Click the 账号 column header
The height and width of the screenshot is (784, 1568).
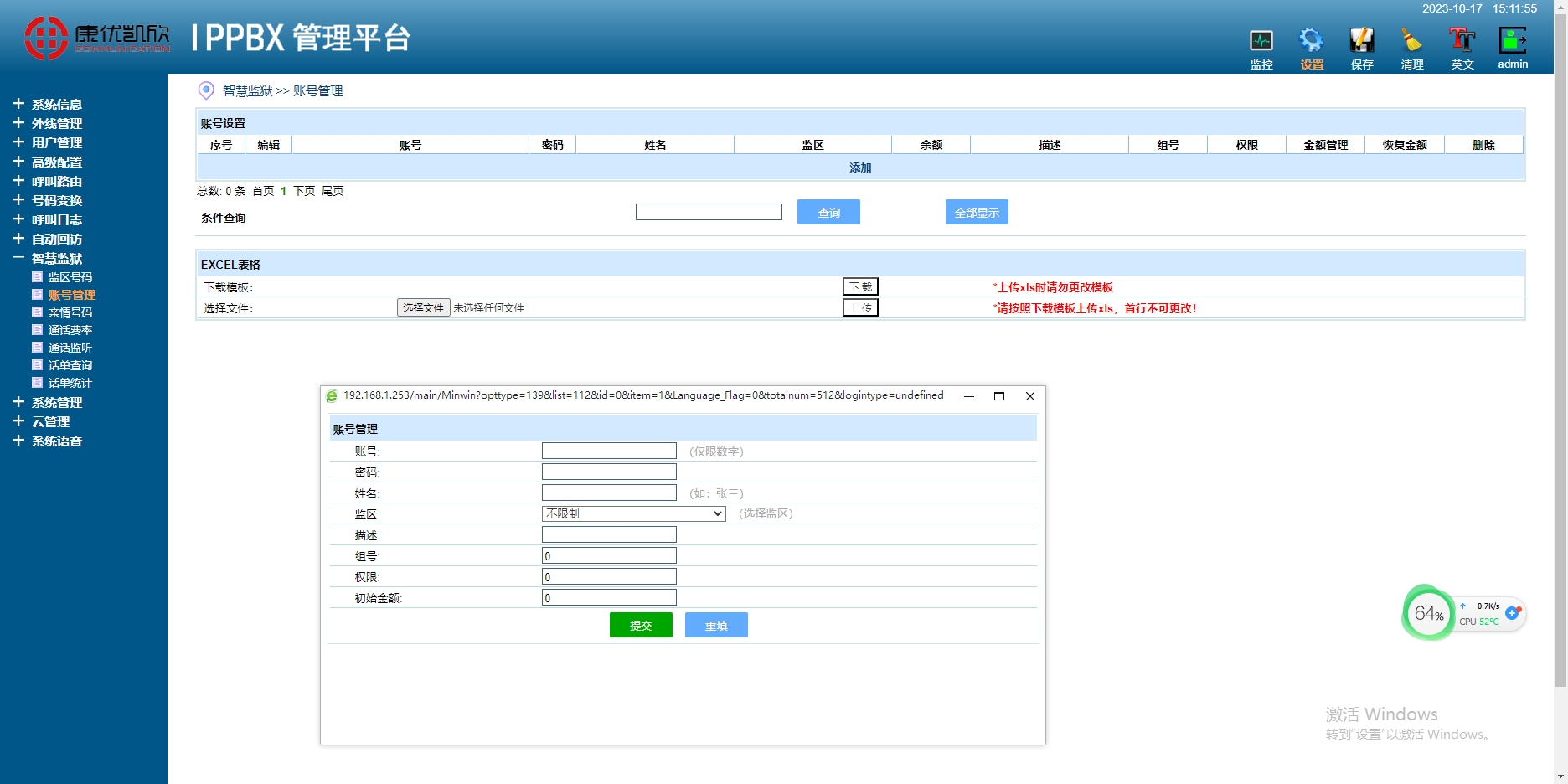click(410, 145)
